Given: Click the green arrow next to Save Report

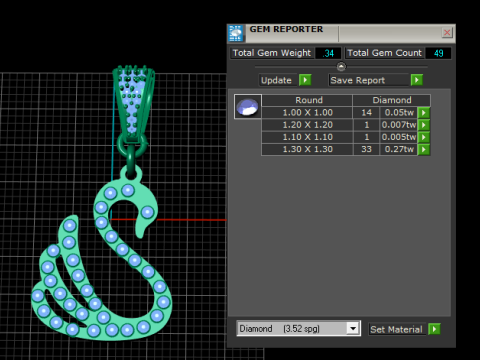Looking at the screenshot, I should [417, 80].
